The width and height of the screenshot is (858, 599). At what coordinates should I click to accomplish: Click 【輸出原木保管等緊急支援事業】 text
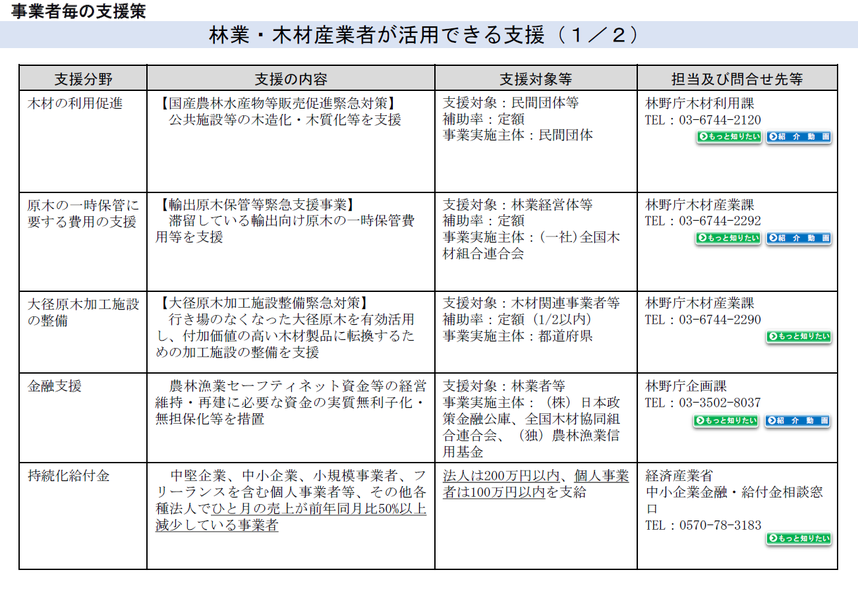(257, 205)
